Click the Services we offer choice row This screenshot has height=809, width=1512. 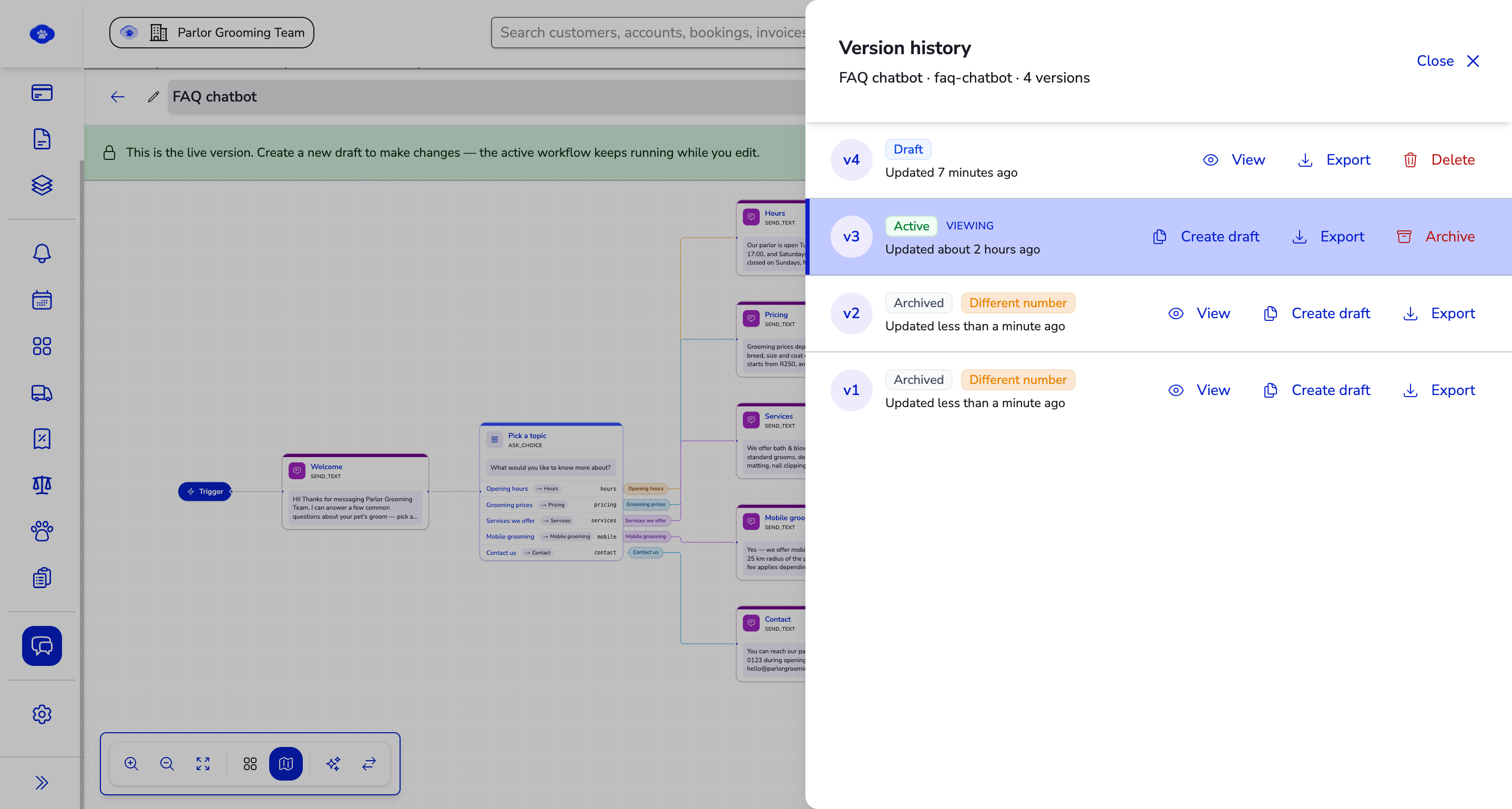pos(551,520)
